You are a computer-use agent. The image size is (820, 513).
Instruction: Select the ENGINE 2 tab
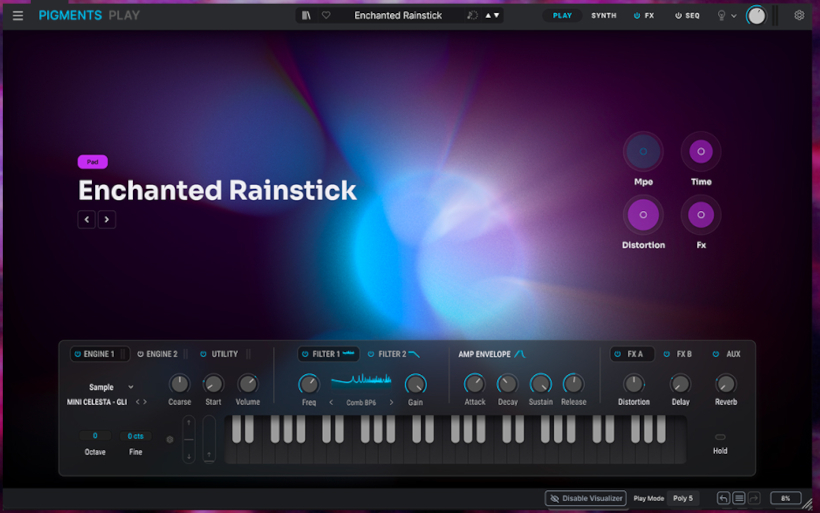tap(162, 354)
